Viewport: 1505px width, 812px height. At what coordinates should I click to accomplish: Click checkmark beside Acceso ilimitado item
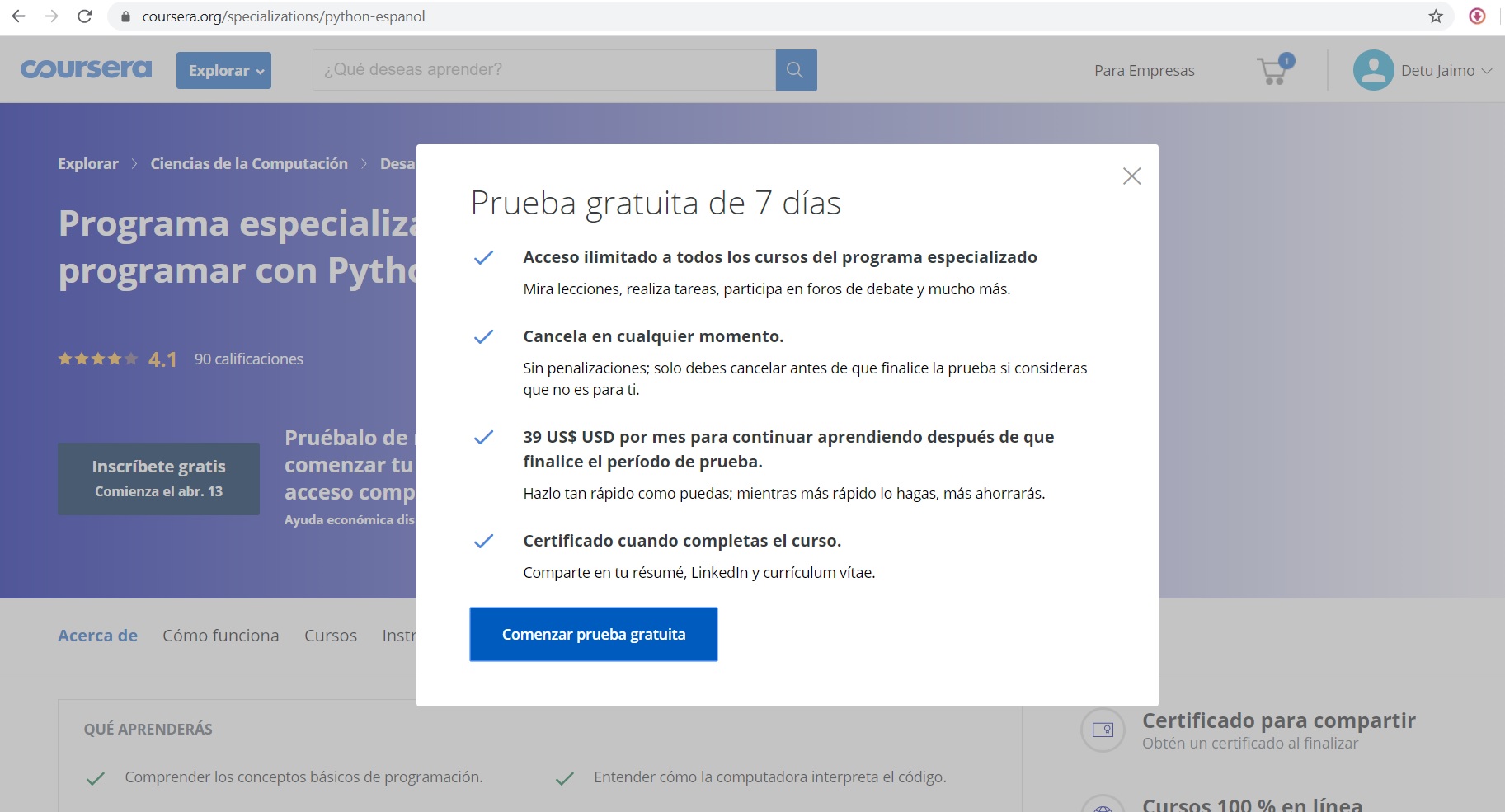483,257
